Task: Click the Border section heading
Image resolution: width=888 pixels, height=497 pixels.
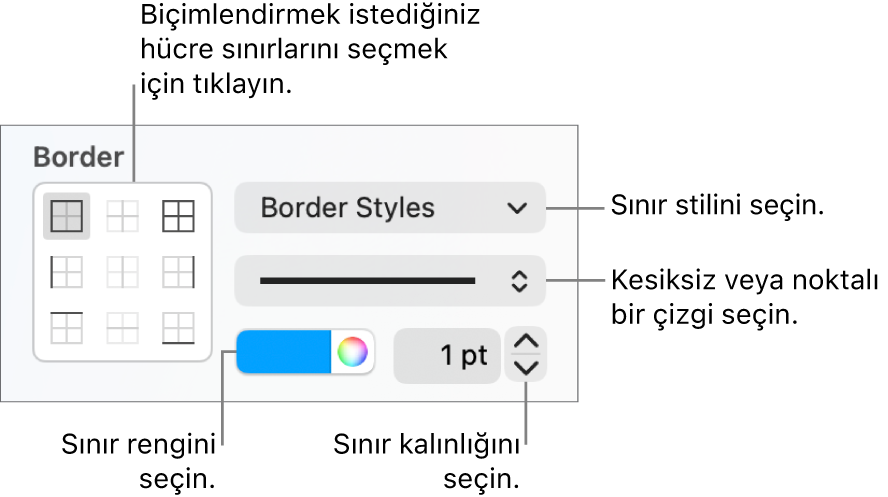Action: (79, 157)
